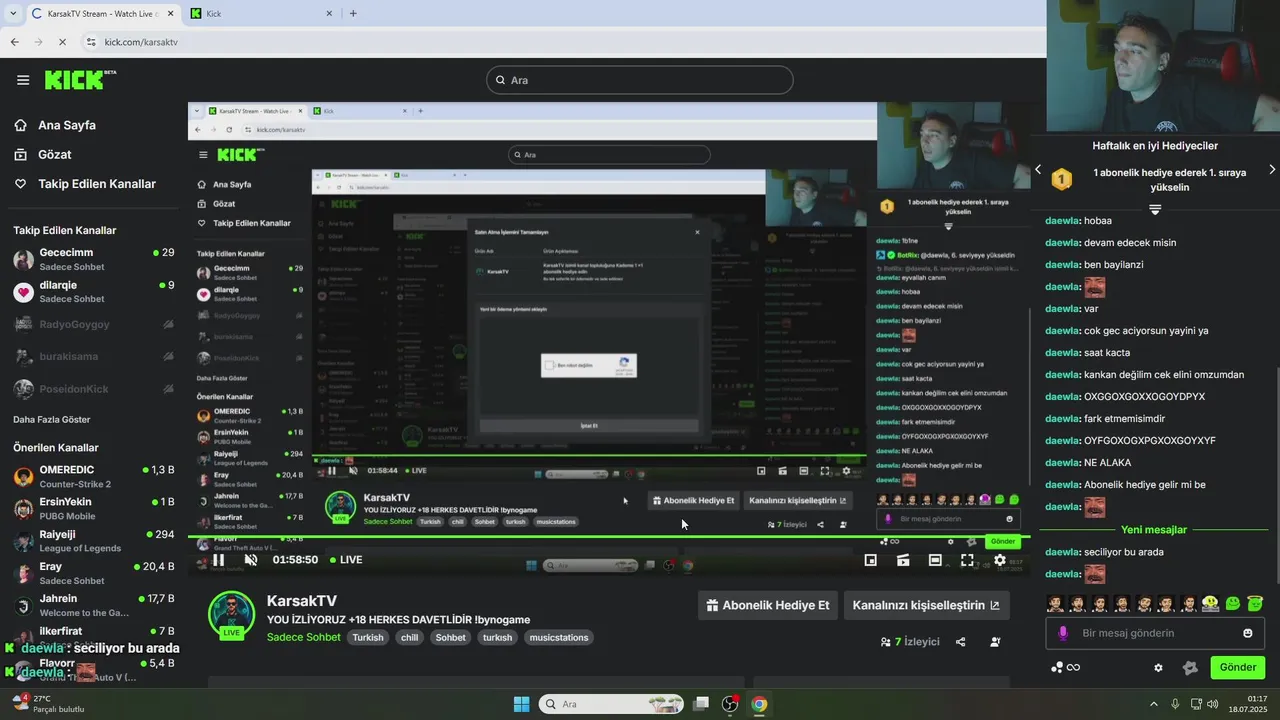This screenshot has height=720, width=1280.
Task: Open Takip Edilen Kanallar menu item
Action: coord(96,184)
